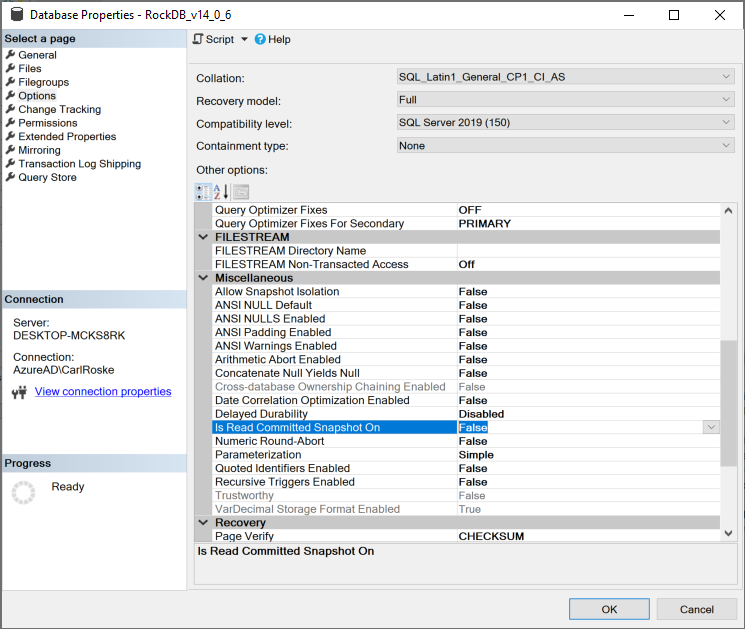
Task: Collapse the Recovery category
Action: click(203, 522)
